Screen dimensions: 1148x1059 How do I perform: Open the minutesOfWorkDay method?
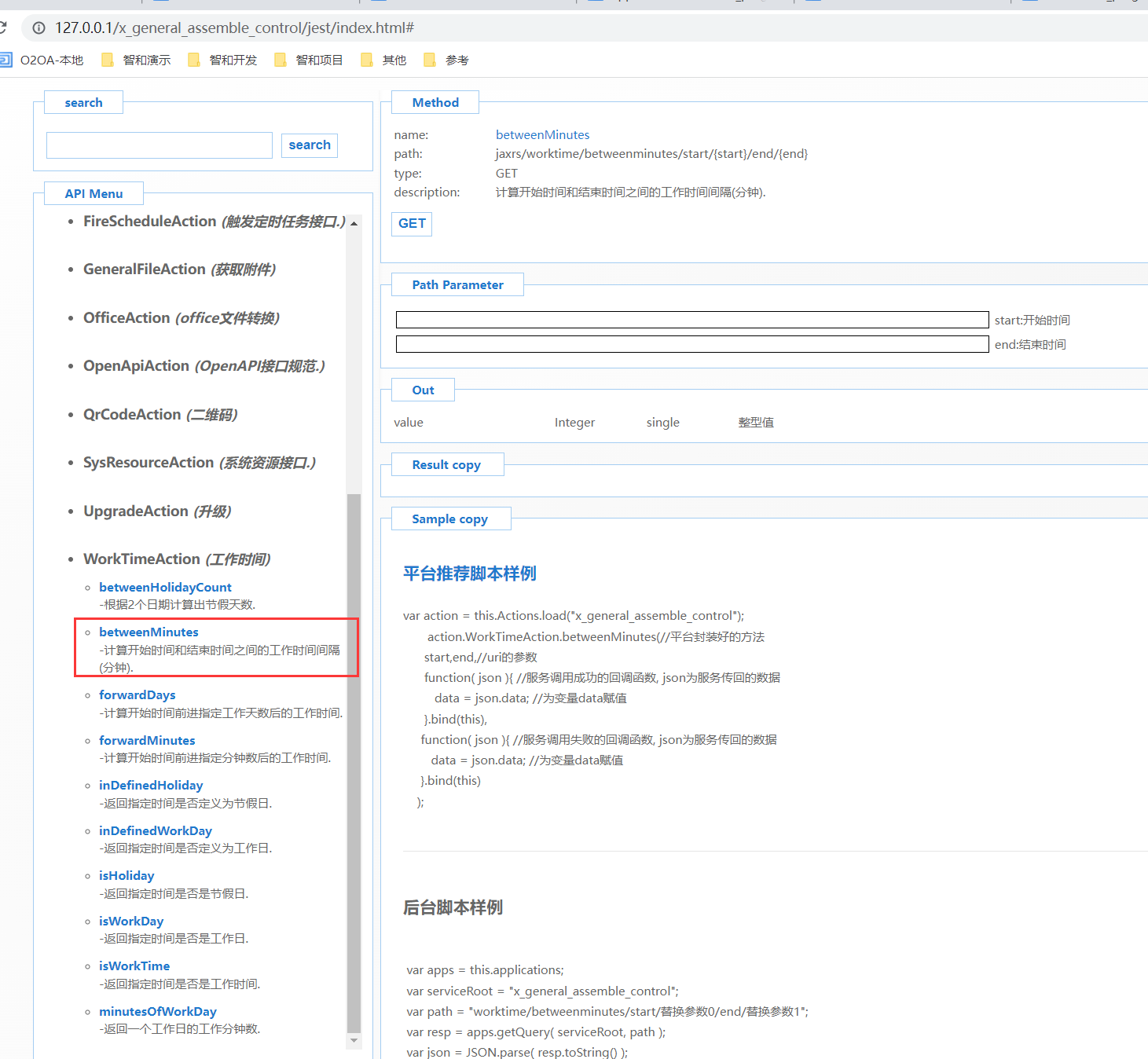[158, 1012]
